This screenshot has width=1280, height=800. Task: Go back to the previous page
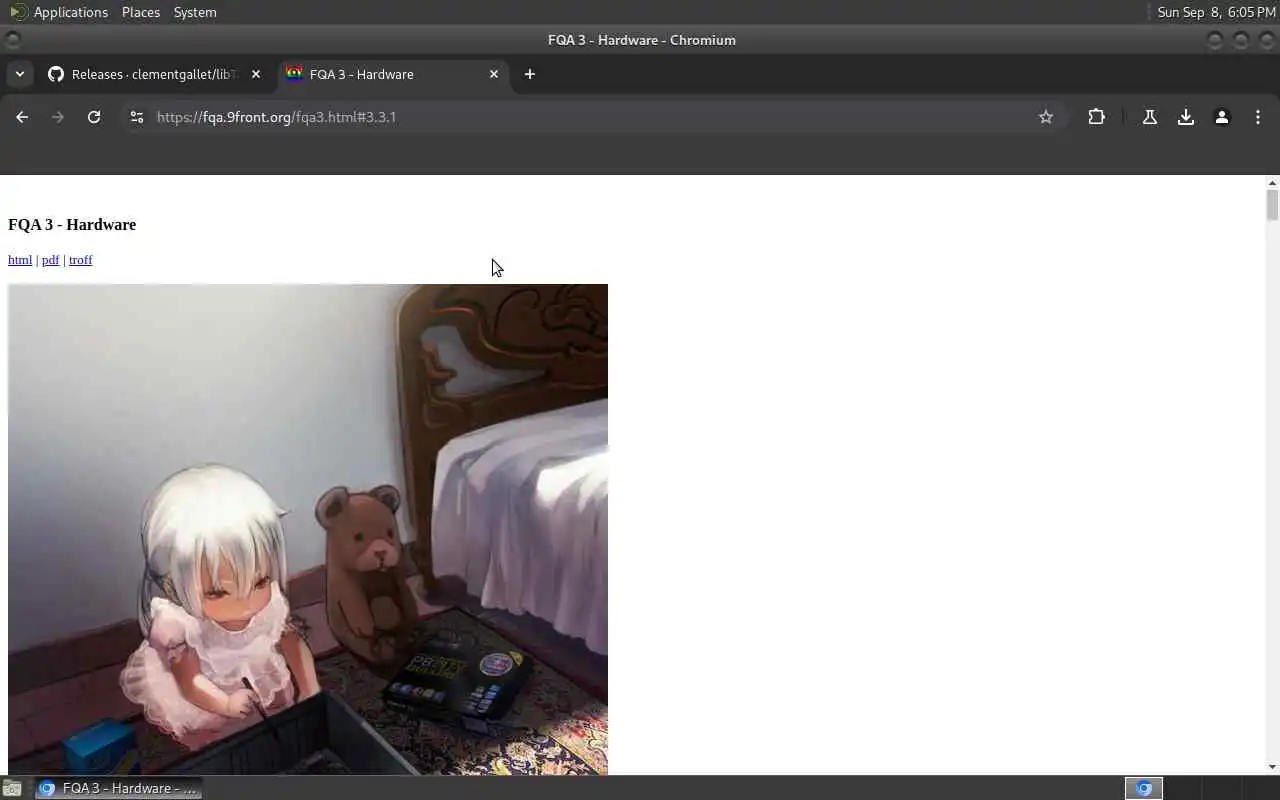pos(22,117)
